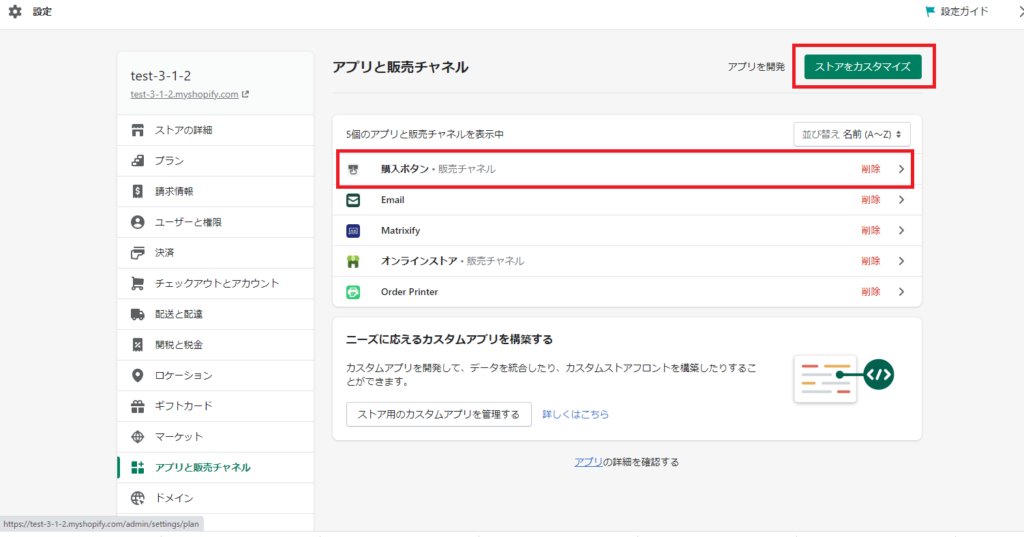Screen dimensions: 1024x537
Task: Expand the Order Printer row chevron
Action: 901,292
